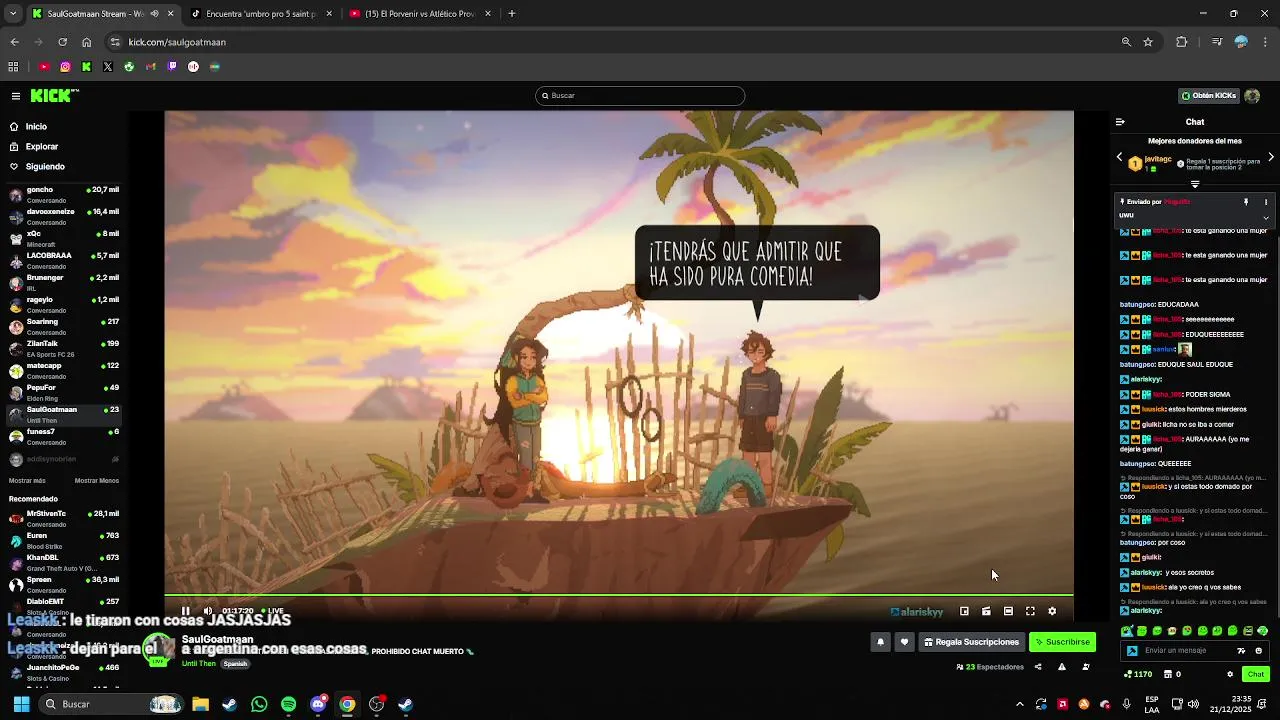
Task: Reload the page
Action: pos(62,42)
